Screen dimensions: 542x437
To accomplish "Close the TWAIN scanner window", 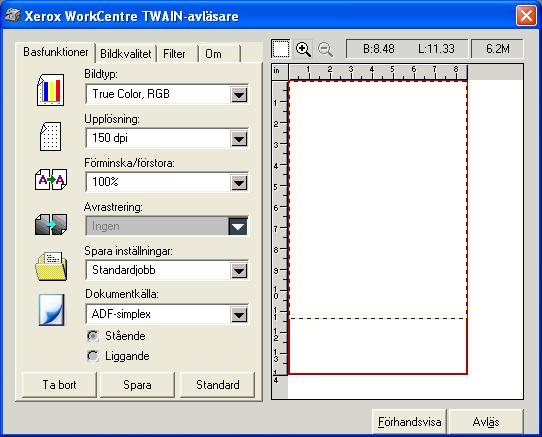I will [x=526, y=16].
